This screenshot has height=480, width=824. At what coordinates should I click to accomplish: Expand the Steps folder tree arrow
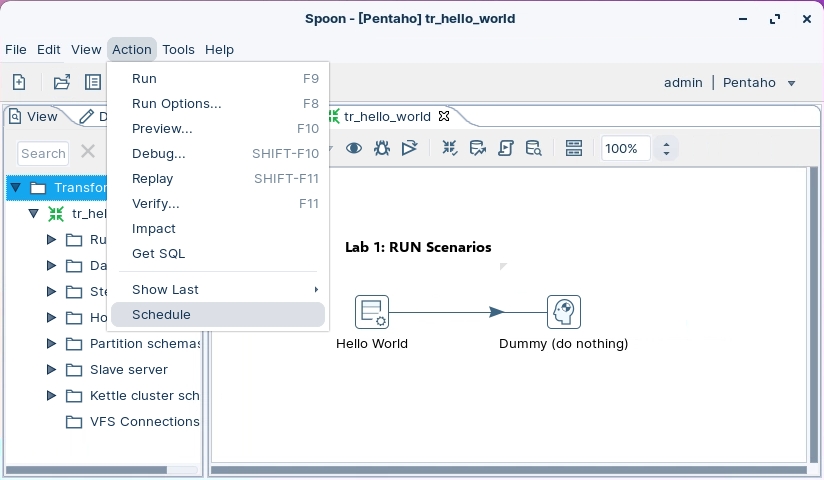[51, 291]
